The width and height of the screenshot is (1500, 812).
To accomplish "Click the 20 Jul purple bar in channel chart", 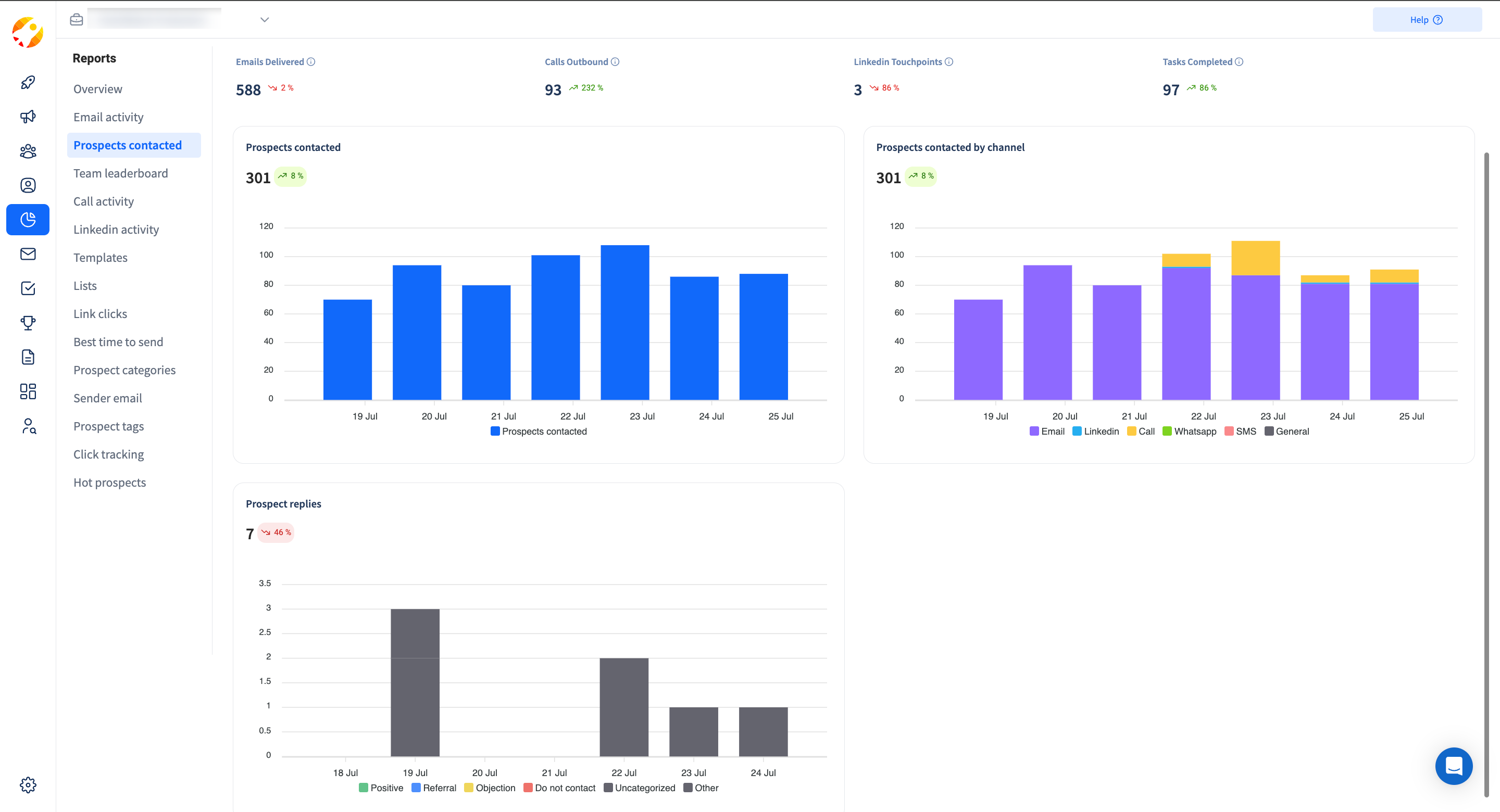I will pyautogui.click(x=1047, y=333).
